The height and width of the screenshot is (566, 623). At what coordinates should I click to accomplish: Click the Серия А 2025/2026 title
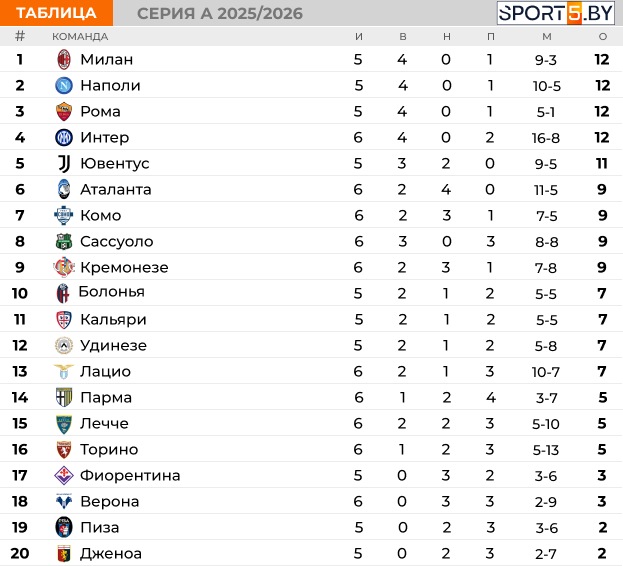click(x=219, y=13)
